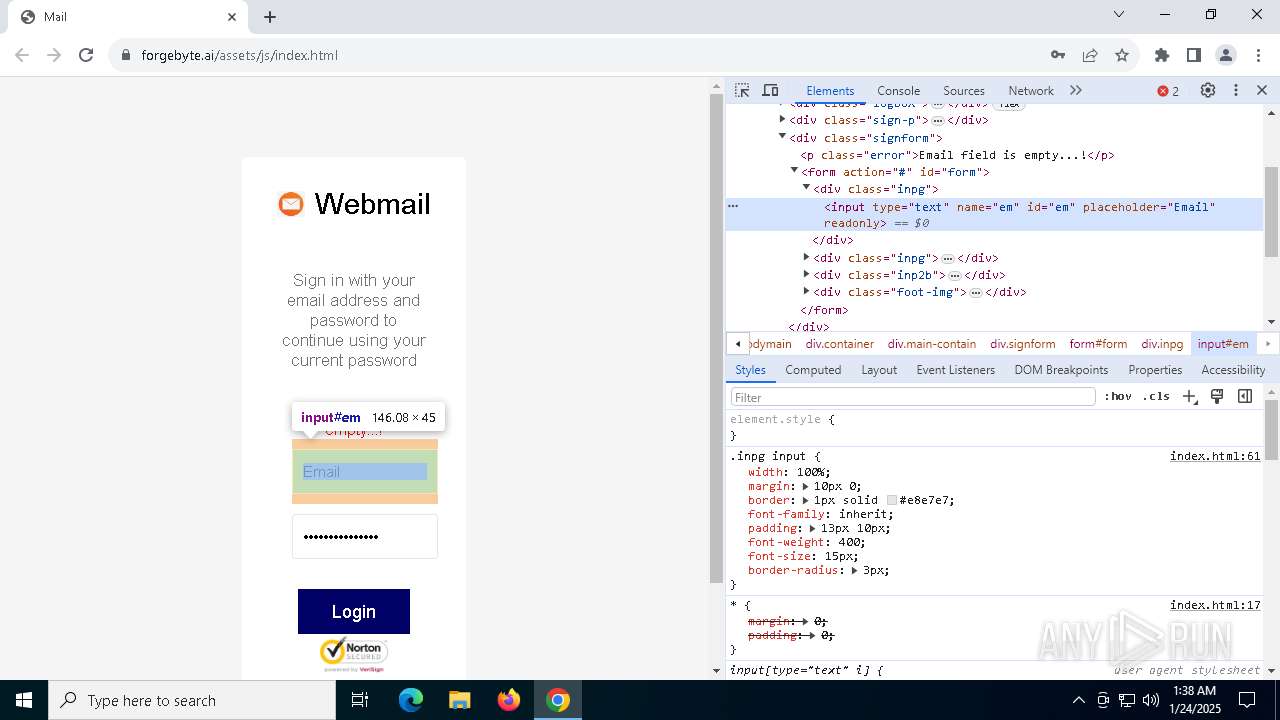Click the Styles filter input
Screen dimensions: 1280x720
pyautogui.click(x=913, y=397)
